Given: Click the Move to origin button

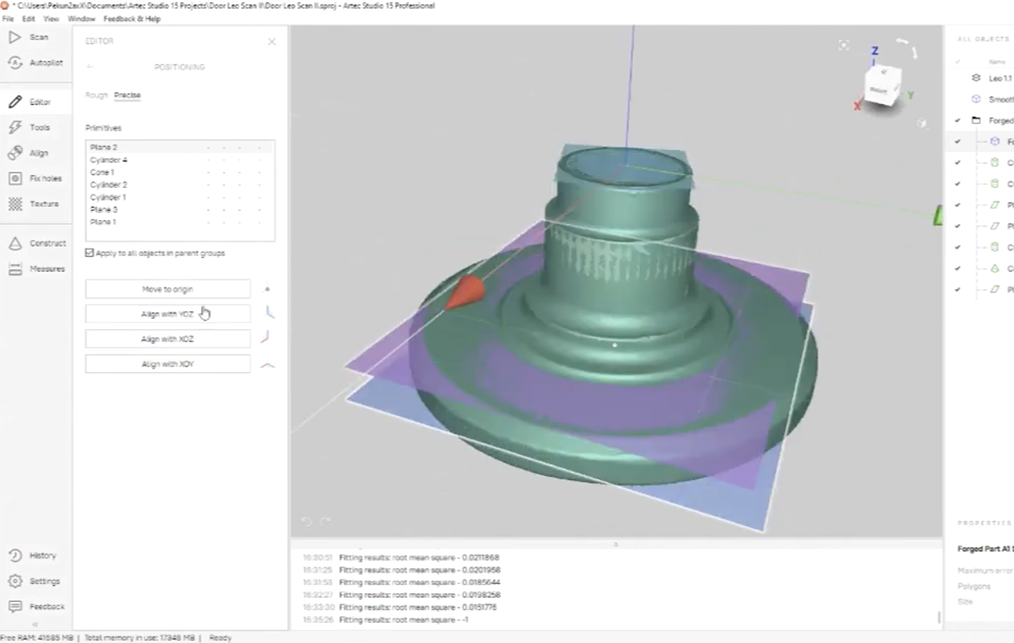Looking at the screenshot, I should 167,289.
